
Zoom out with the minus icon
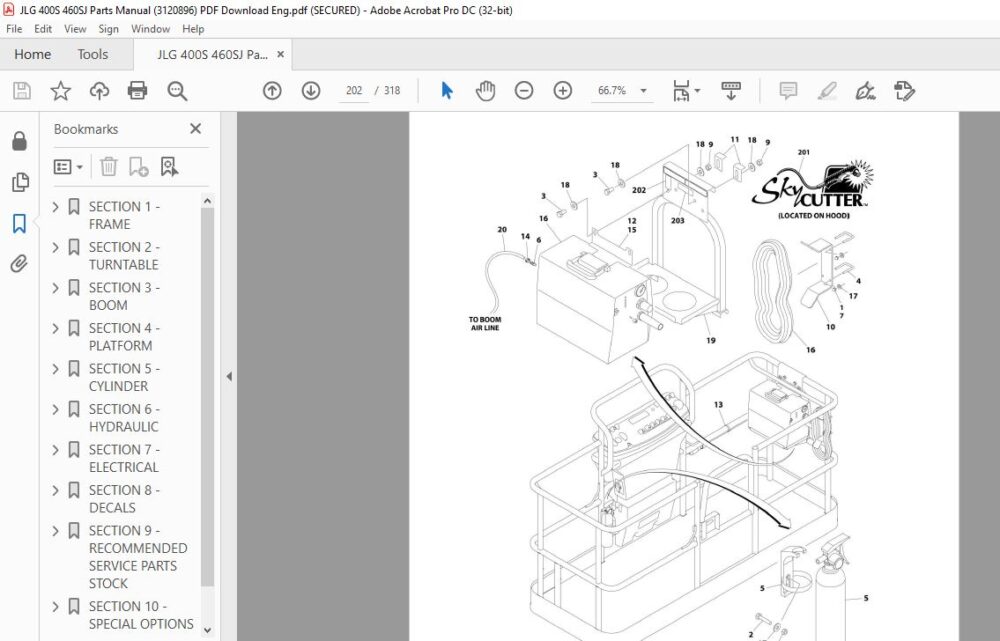524,91
